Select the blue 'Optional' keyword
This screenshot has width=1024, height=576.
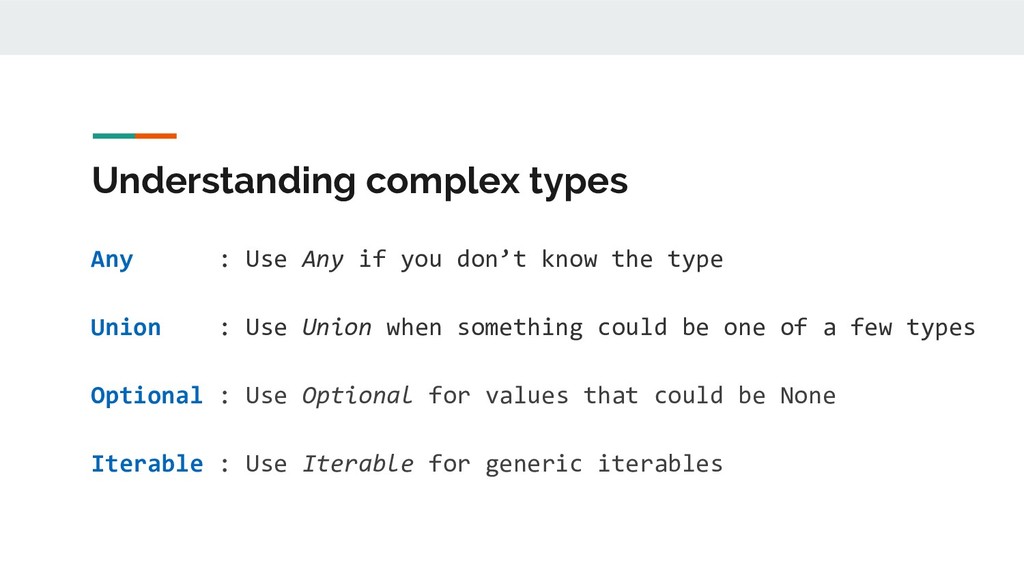point(147,396)
